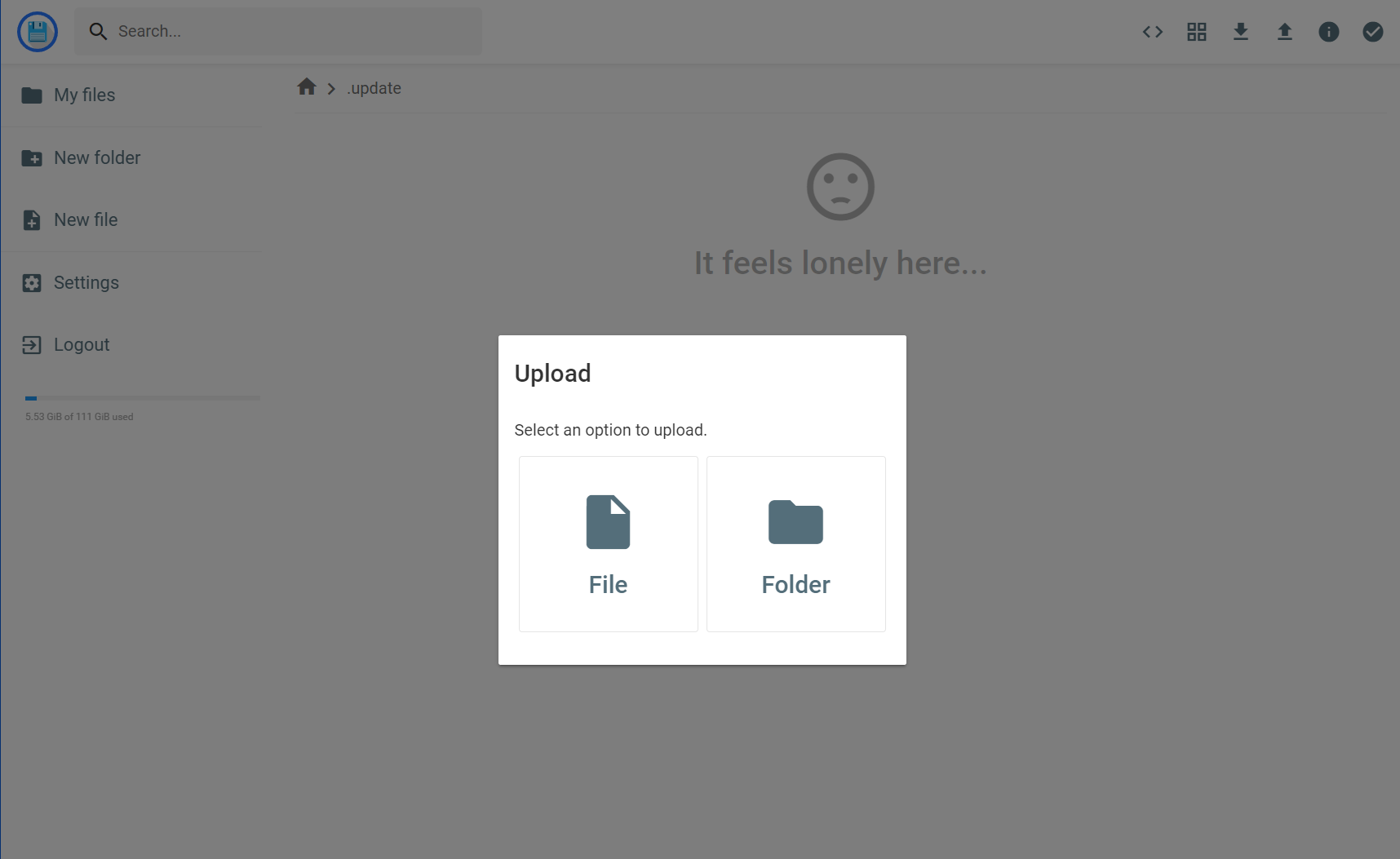
Task: Choose File option in Upload dialog
Action: click(x=608, y=544)
